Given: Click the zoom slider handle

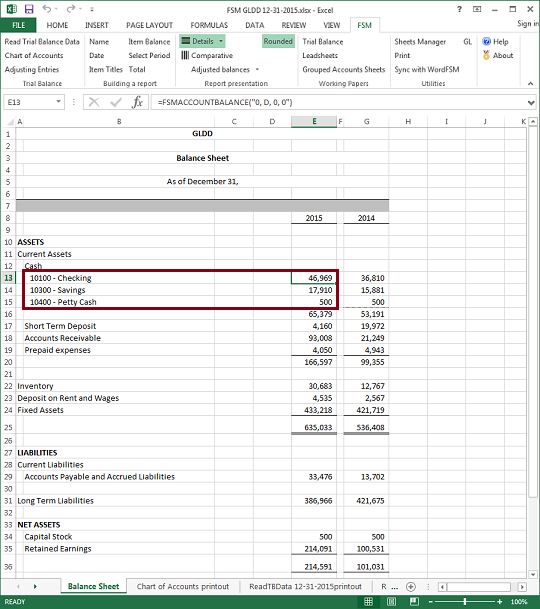Looking at the screenshot, I should tap(465, 602).
